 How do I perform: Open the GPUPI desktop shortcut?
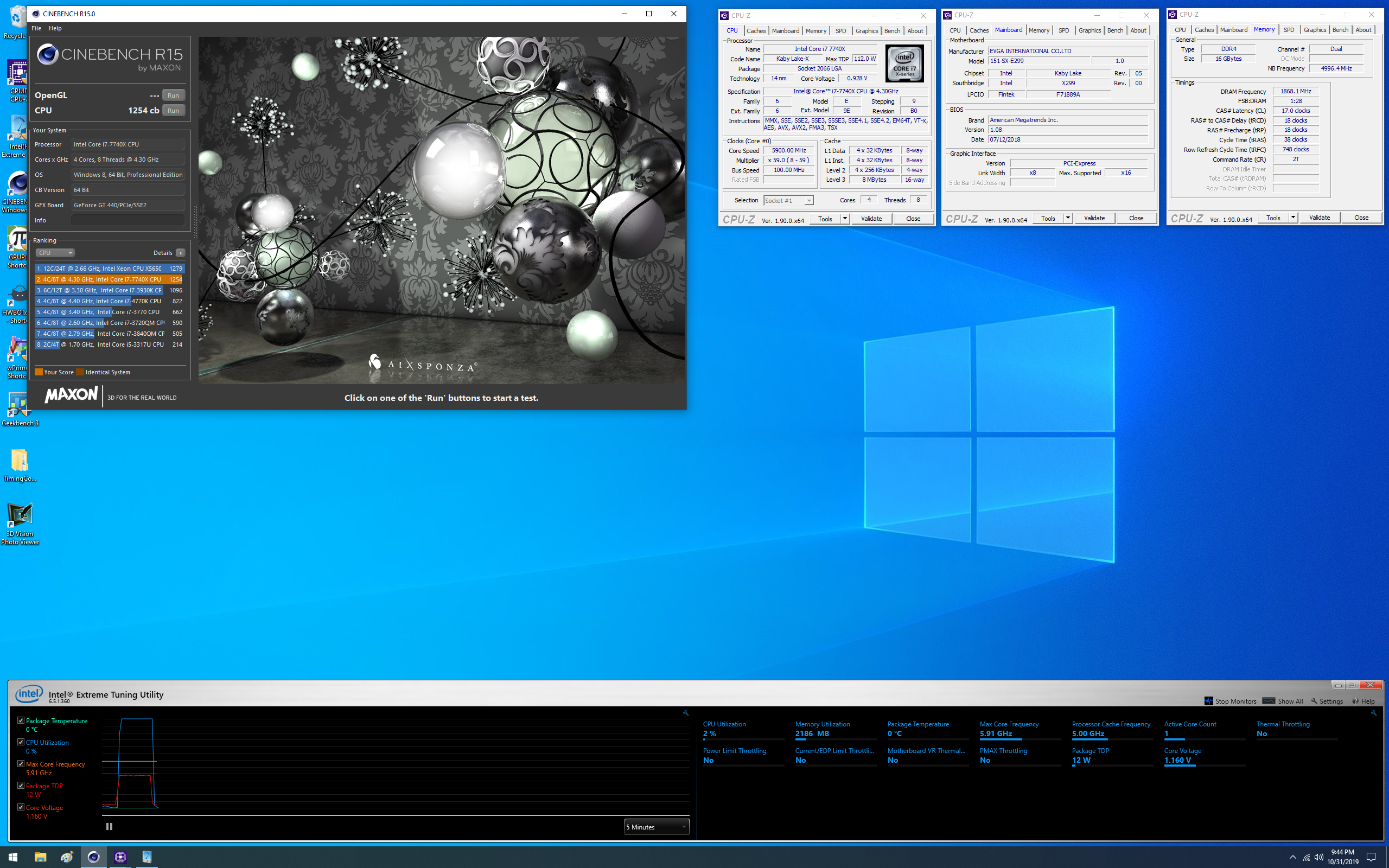[x=16, y=247]
